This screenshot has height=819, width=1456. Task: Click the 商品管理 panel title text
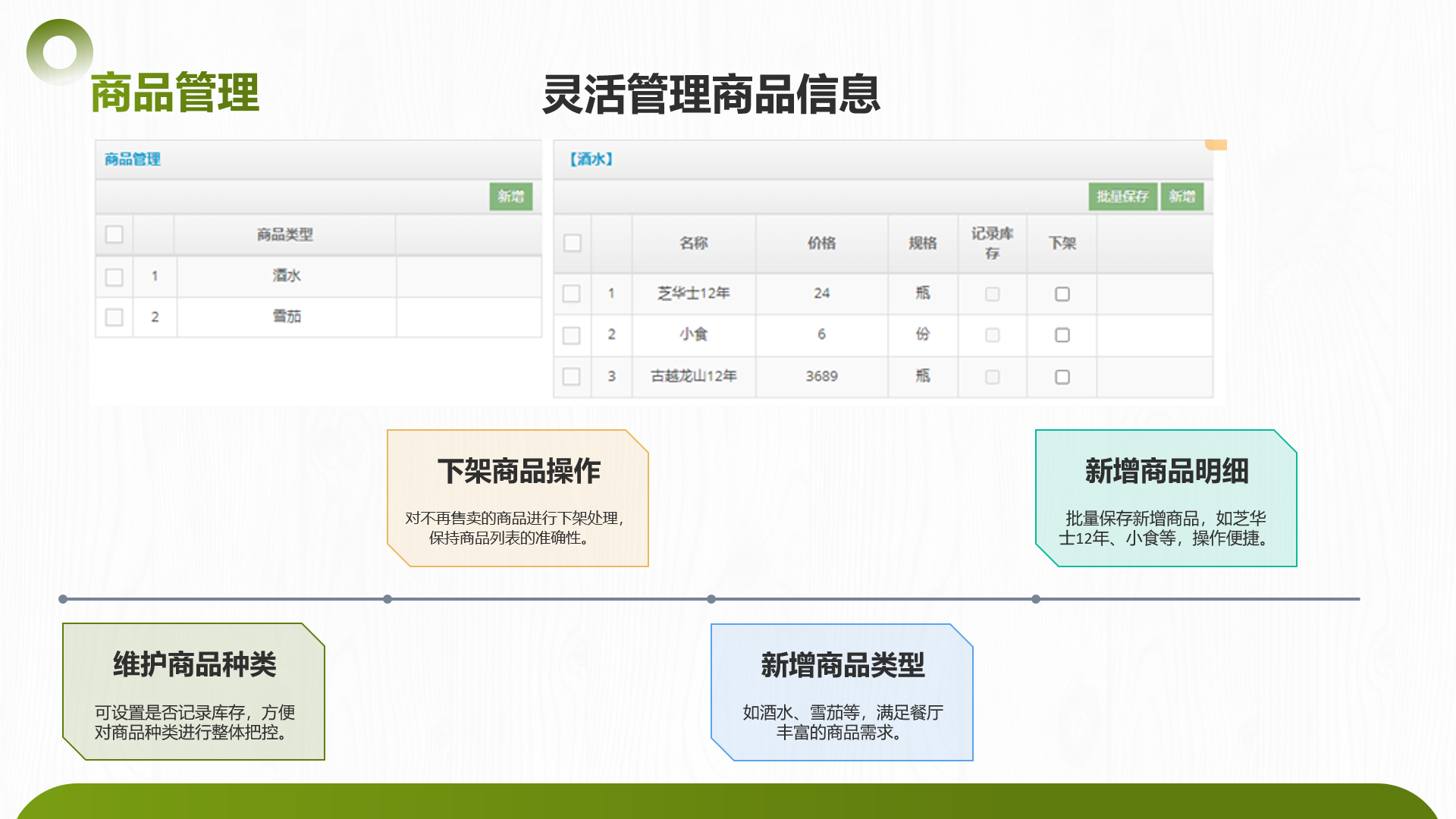point(133,159)
